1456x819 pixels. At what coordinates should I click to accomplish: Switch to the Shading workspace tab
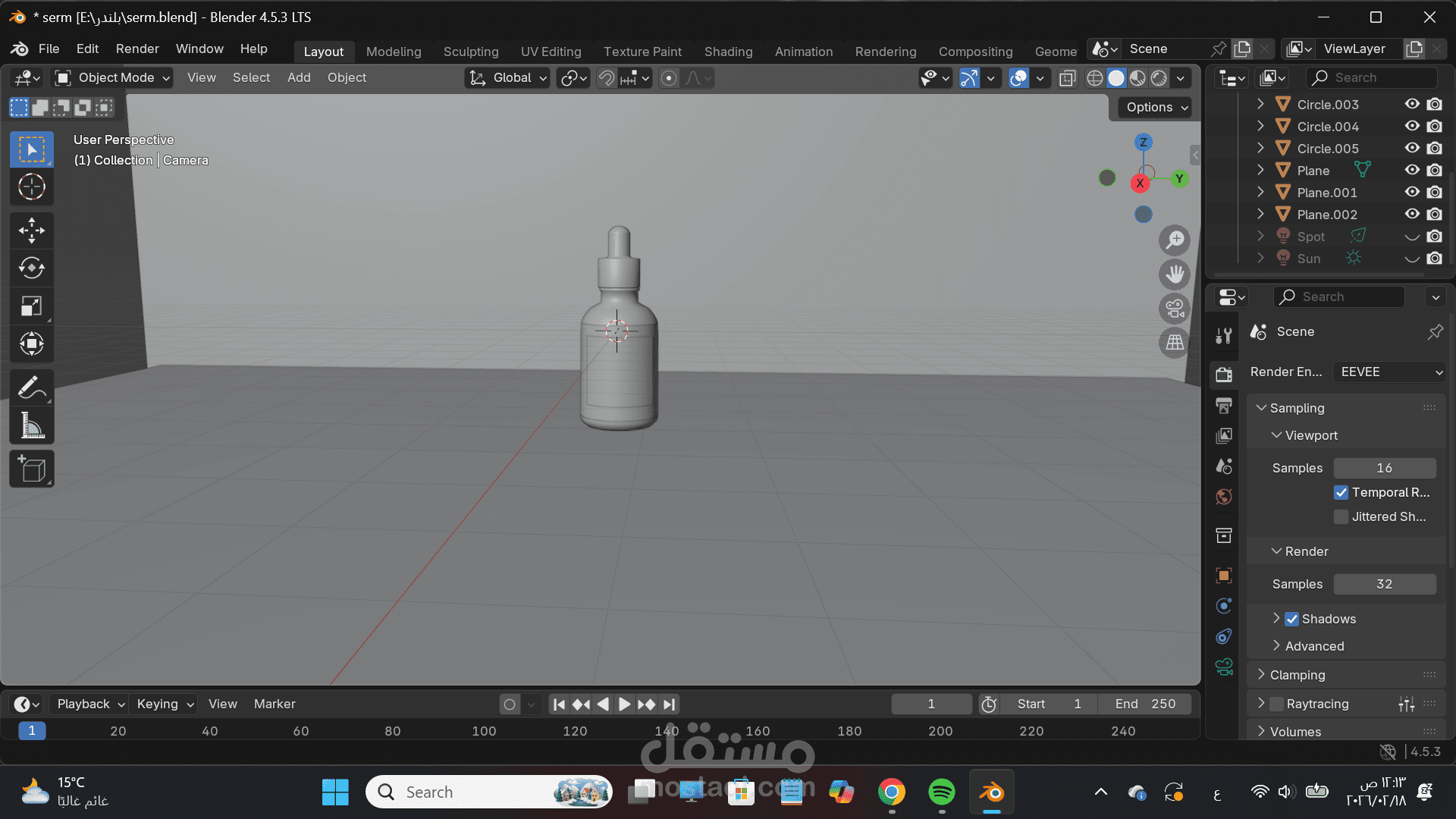[728, 52]
